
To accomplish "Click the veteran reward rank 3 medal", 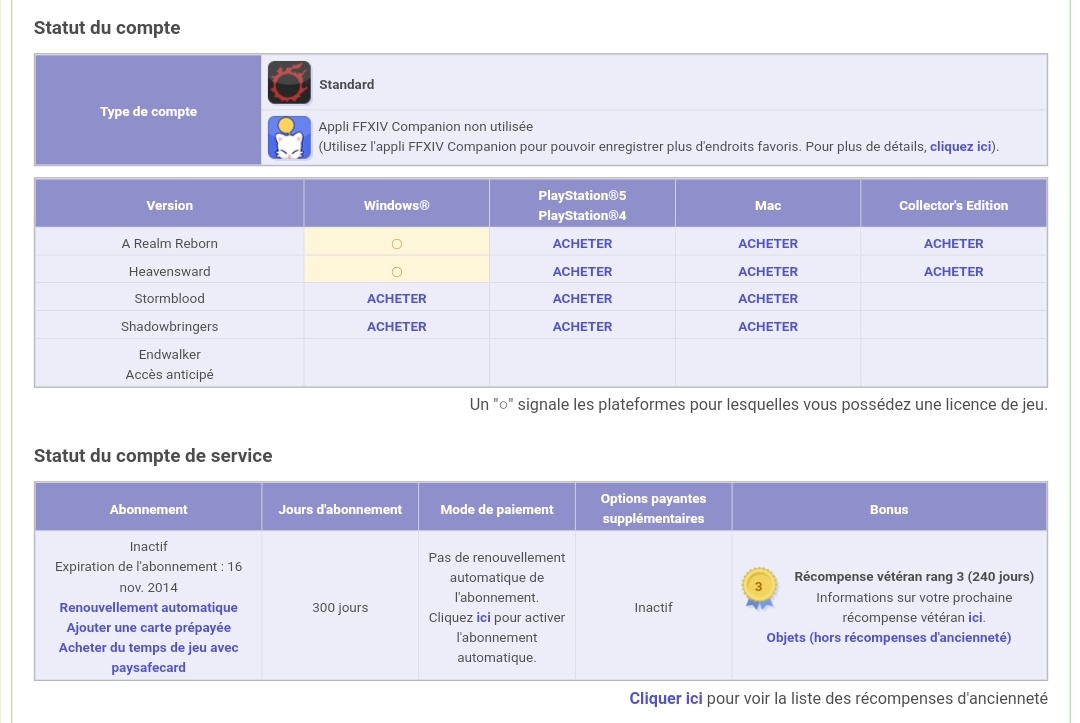I will pos(759,589).
